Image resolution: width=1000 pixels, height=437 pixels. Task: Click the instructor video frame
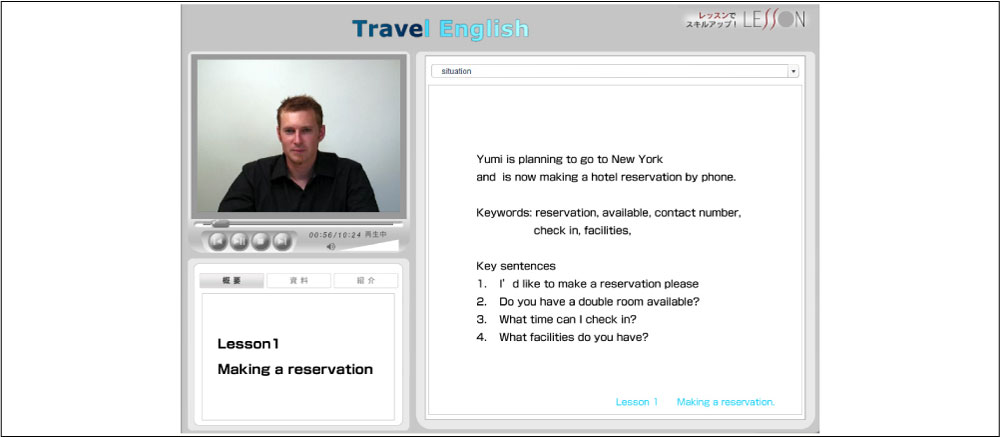click(298, 135)
